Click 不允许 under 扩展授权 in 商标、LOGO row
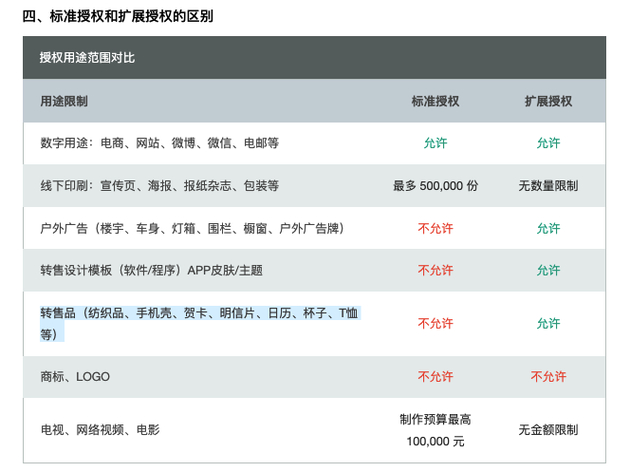This screenshot has width=630, height=472. click(x=548, y=377)
